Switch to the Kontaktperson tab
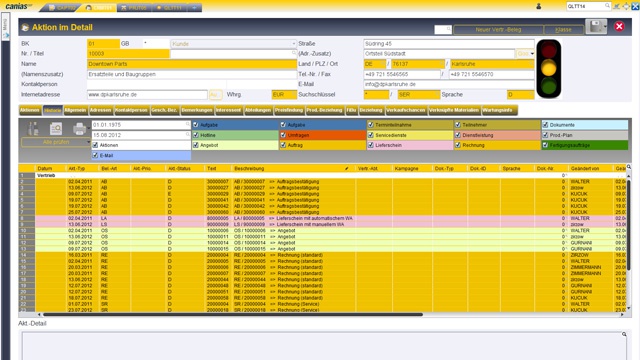 coord(131,110)
